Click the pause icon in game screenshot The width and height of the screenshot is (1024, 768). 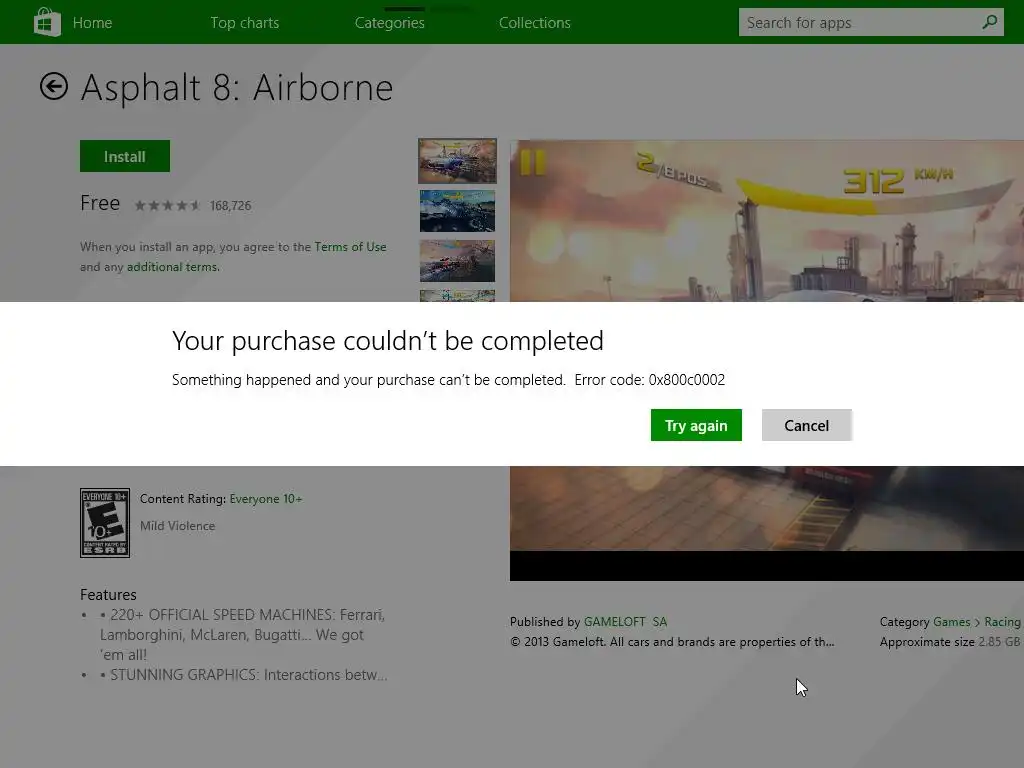pyautogui.click(x=532, y=163)
